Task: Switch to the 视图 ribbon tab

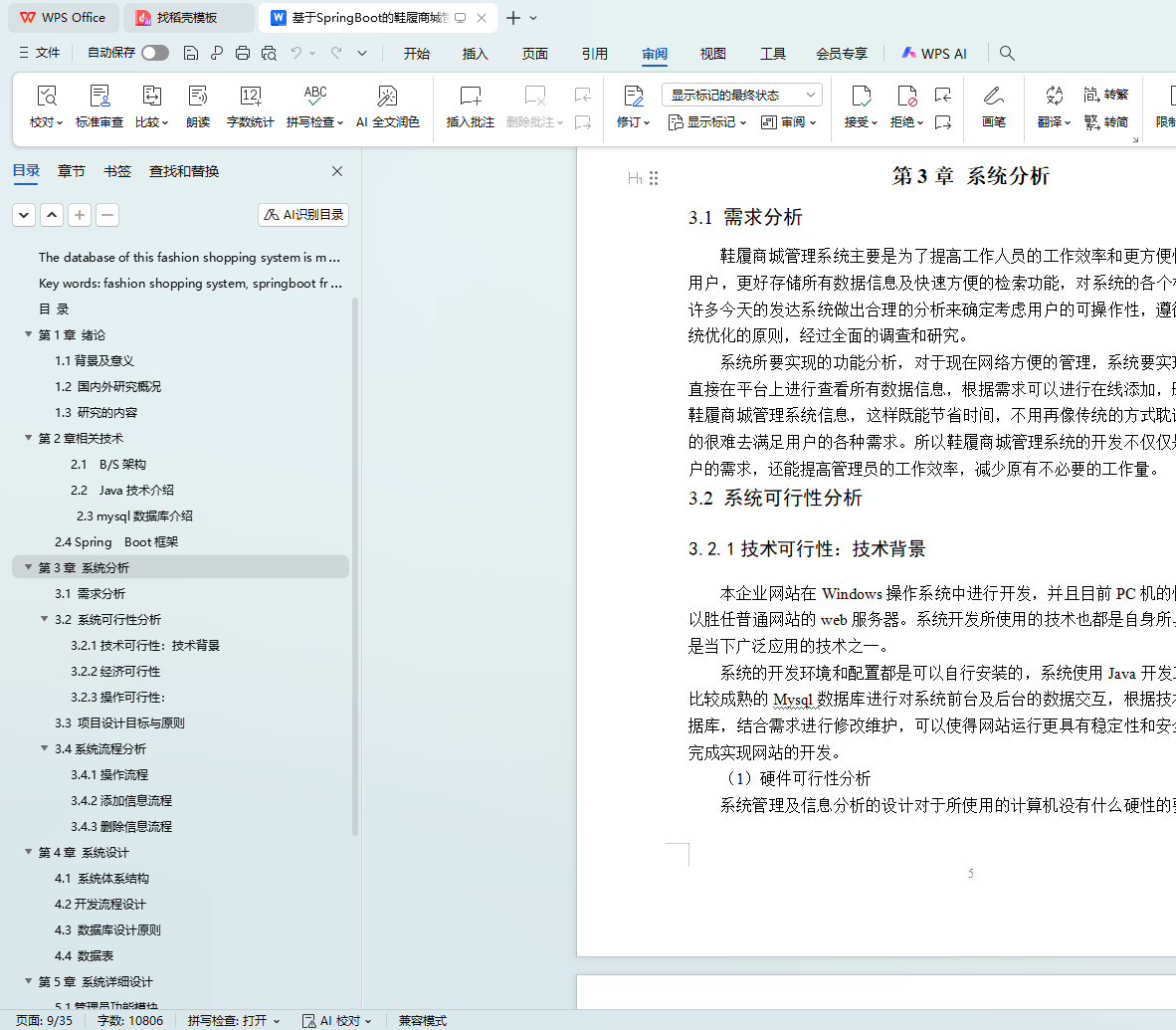Action: [x=712, y=54]
